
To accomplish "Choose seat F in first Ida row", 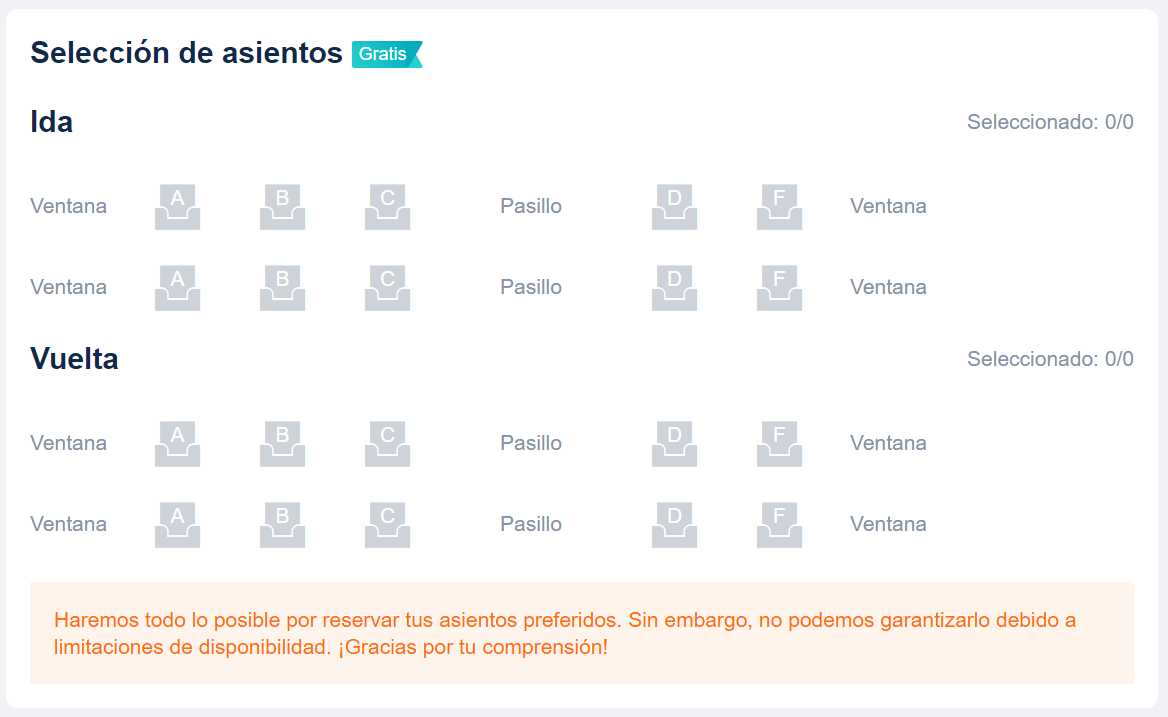I will (x=779, y=207).
